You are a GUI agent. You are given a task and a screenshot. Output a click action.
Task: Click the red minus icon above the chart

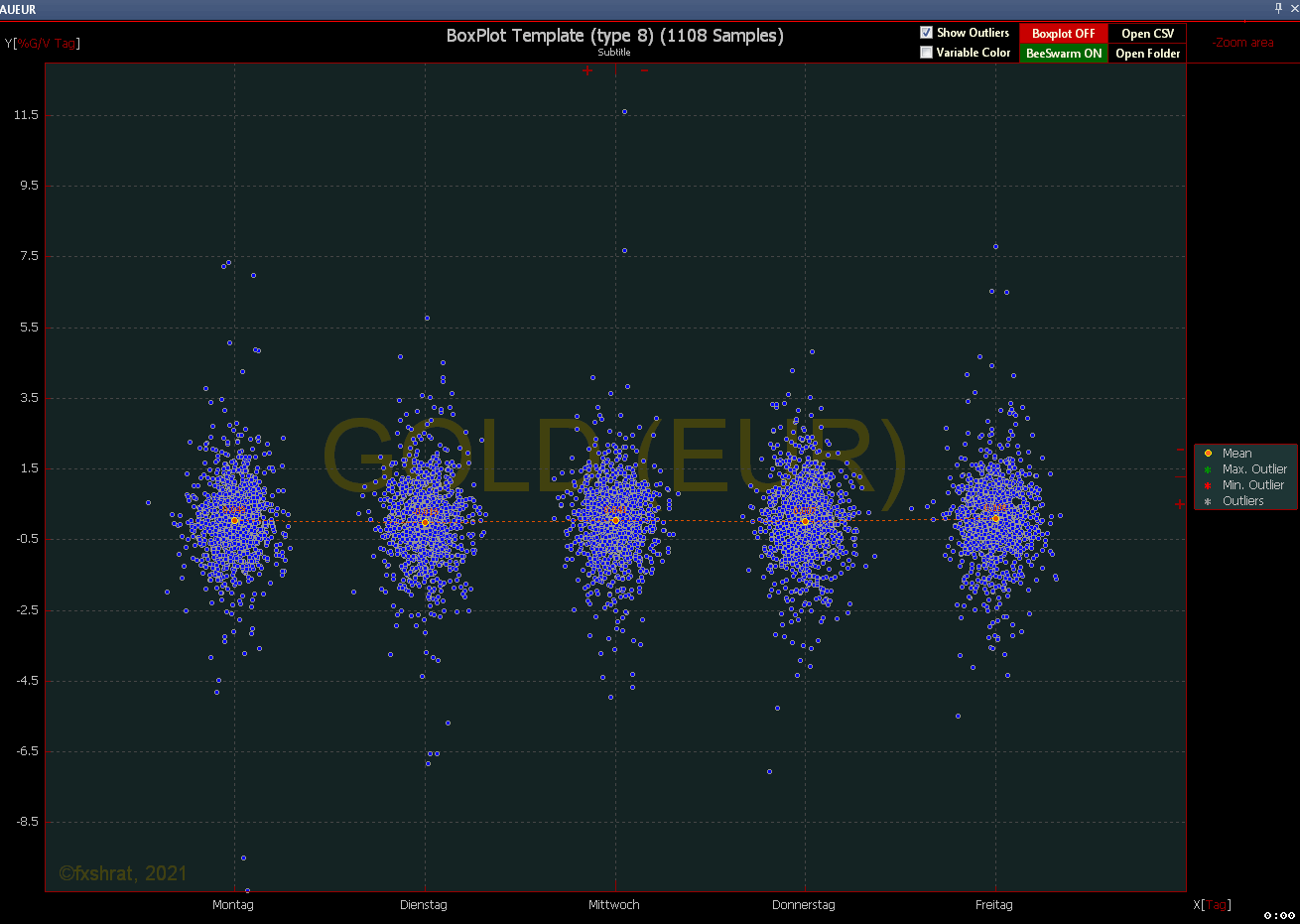point(644,70)
